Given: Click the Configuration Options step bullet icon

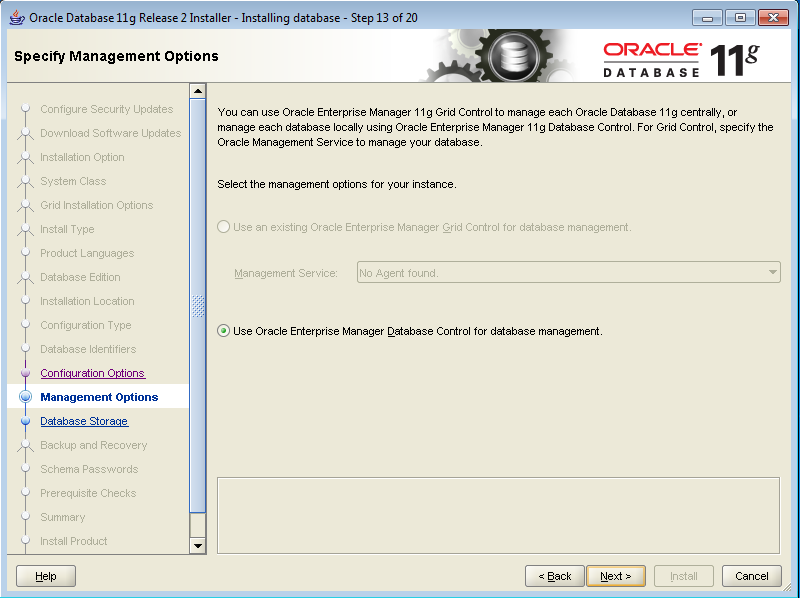Looking at the screenshot, I should click(x=26, y=373).
